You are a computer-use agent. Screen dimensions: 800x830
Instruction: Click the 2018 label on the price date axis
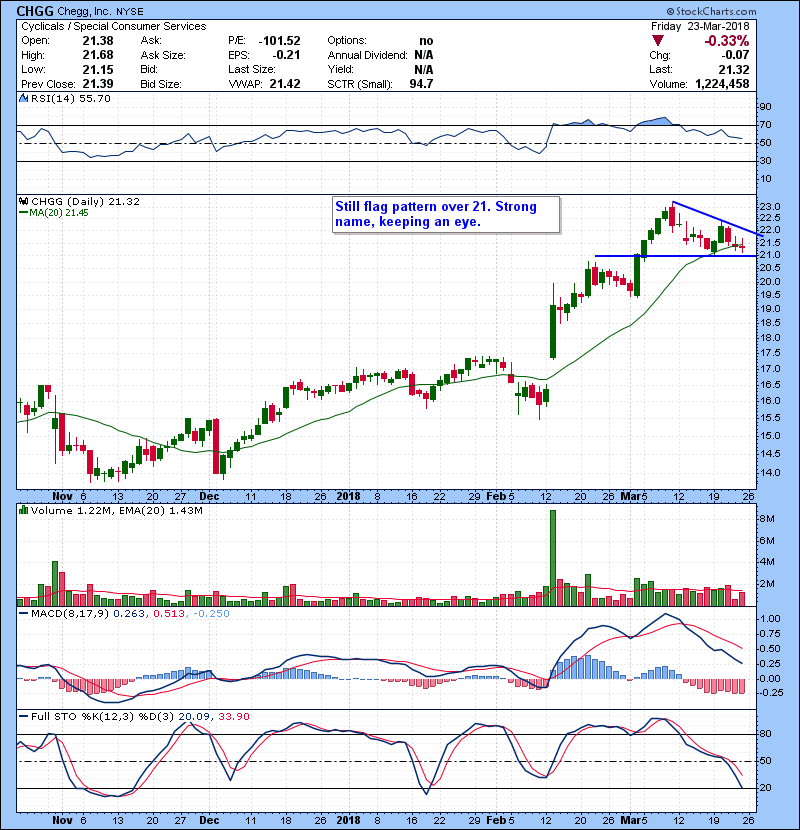tap(349, 494)
